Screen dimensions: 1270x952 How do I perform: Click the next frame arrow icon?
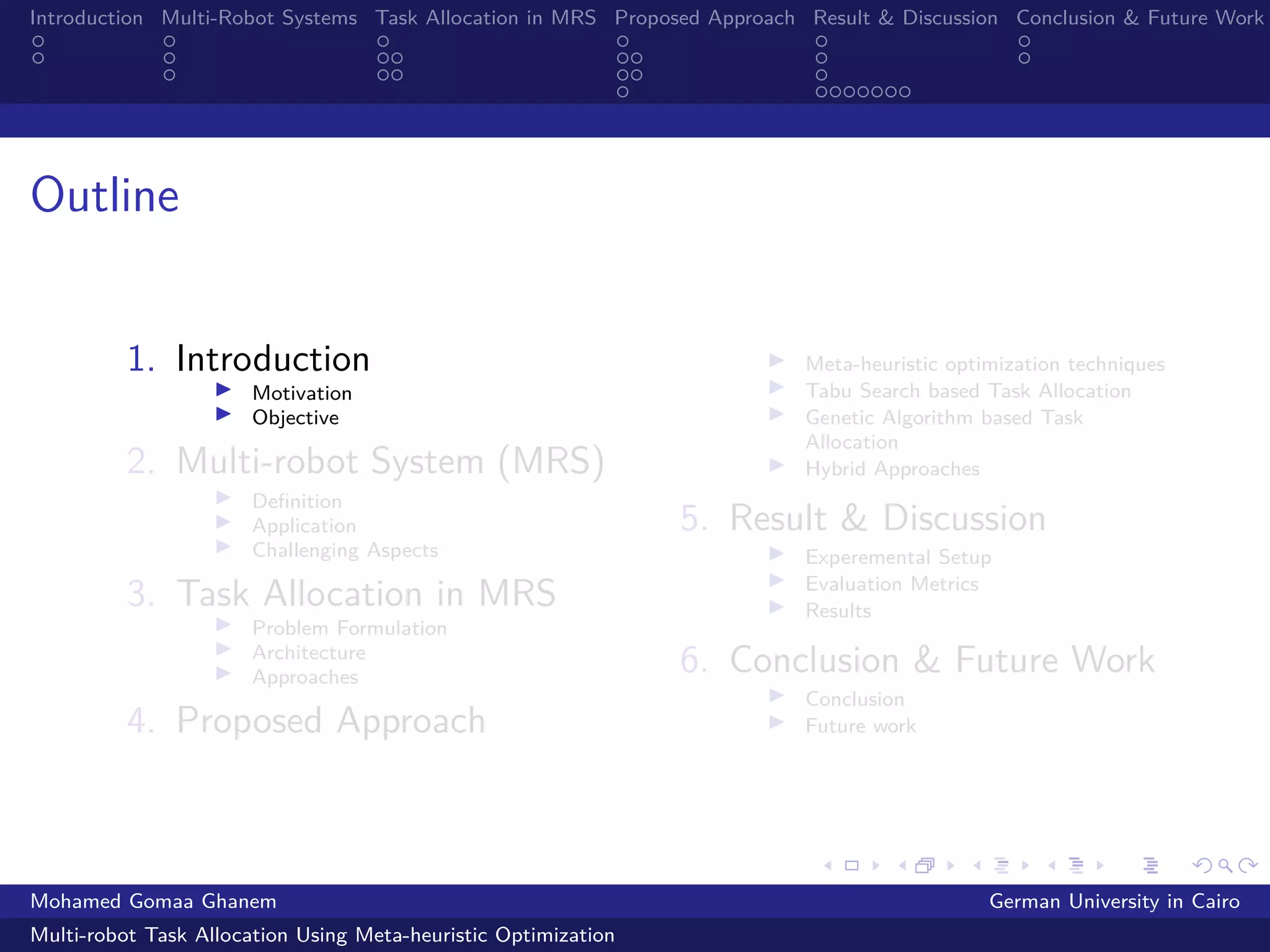(951, 866)
